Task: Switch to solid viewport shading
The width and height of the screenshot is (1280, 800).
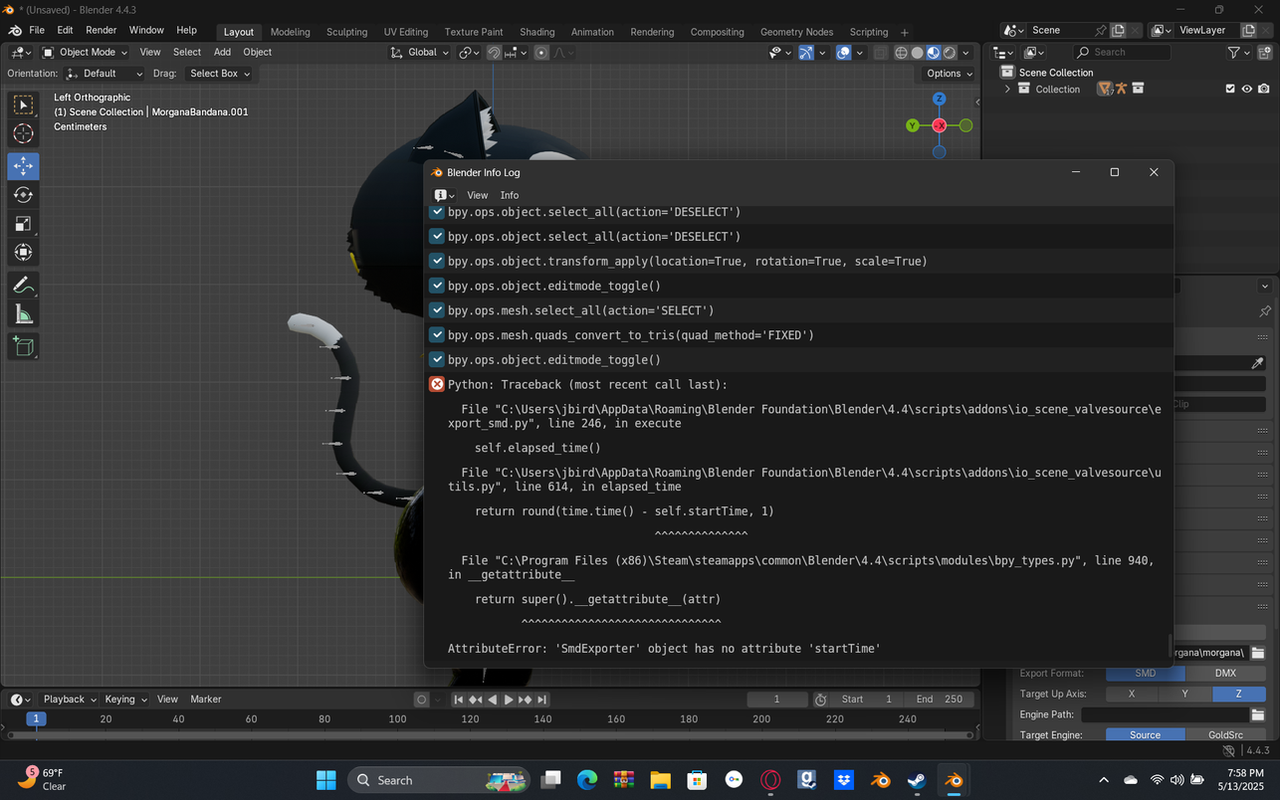Action: pyautogui.click(x=917, y=52)
